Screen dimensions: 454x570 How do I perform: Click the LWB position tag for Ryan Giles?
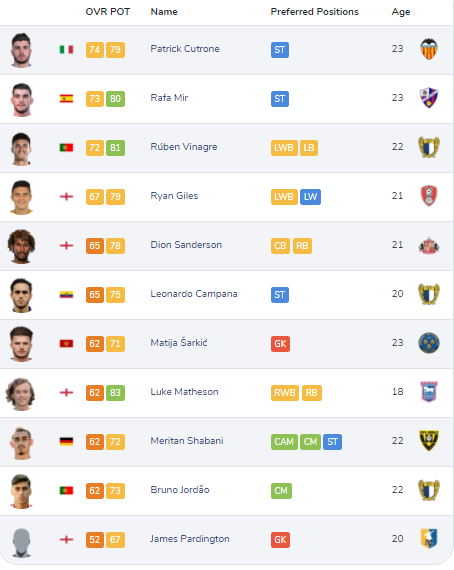coord(284,197)
